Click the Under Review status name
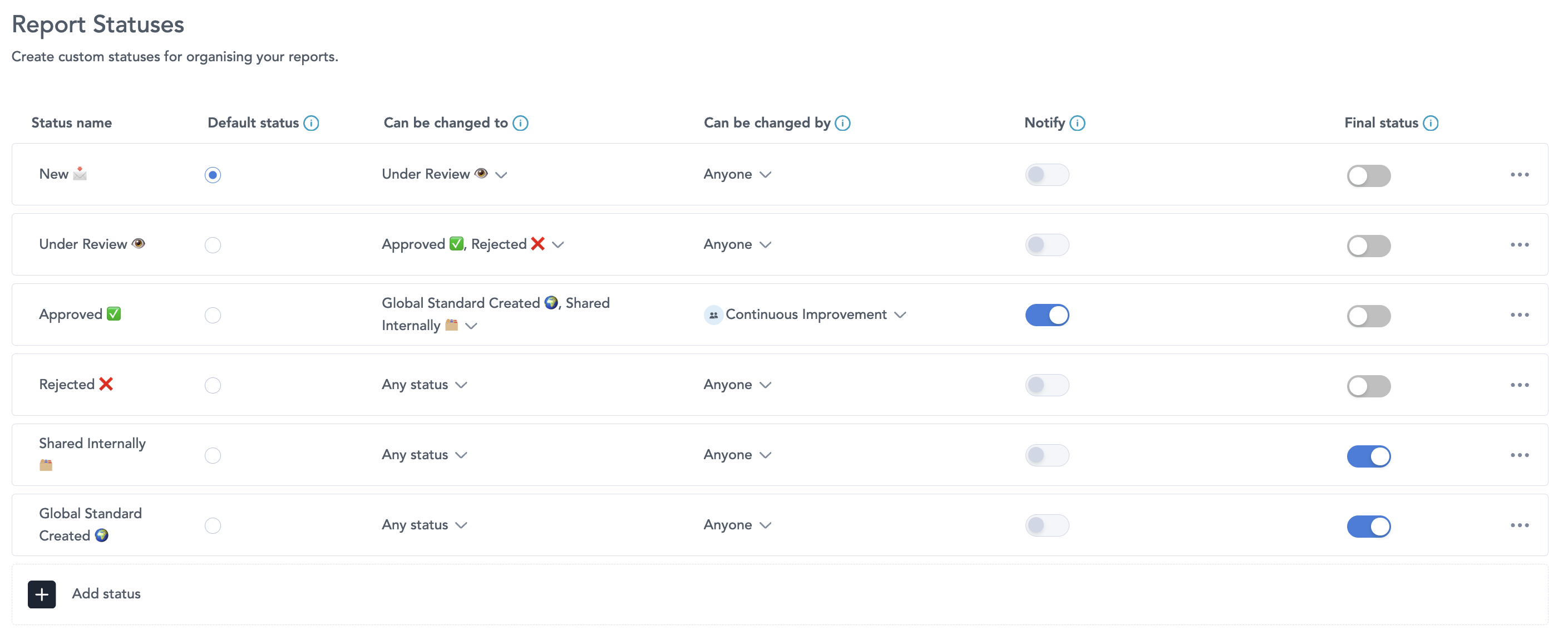1568x639 pixels. point(83,244)
